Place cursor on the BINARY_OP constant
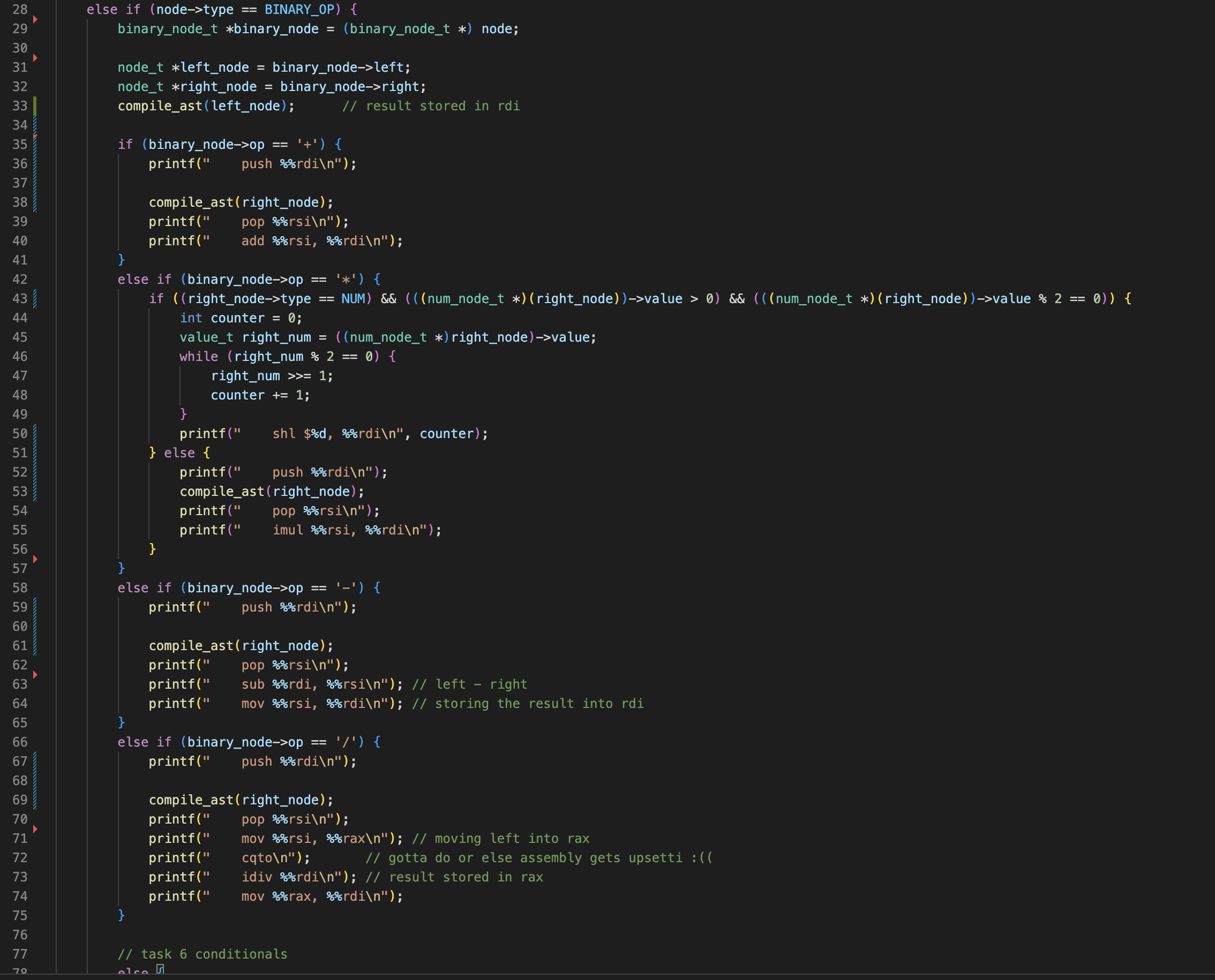 coord(299,10)
